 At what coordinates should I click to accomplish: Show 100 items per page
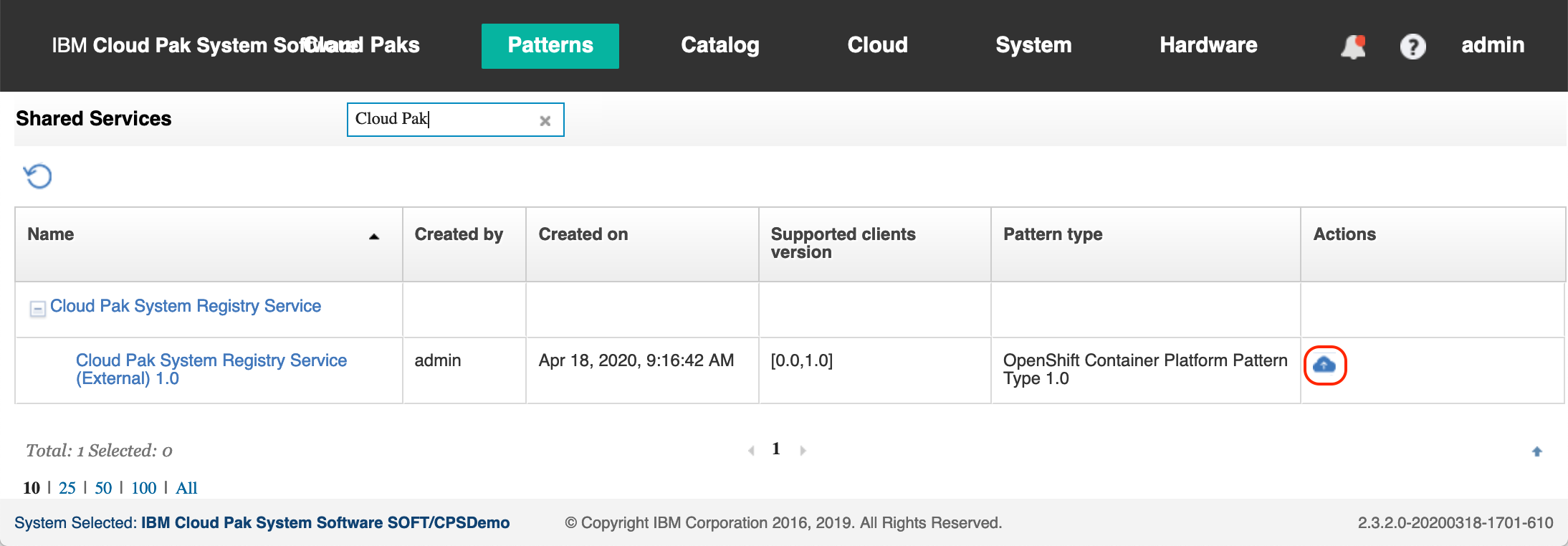[x=143, y=488]
